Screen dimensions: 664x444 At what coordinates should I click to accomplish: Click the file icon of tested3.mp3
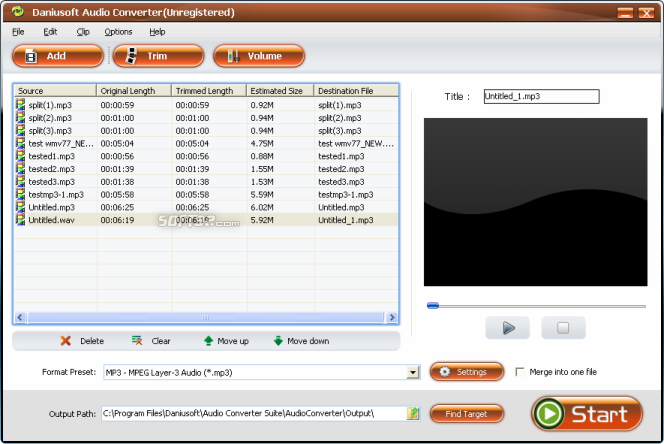pos(20,181)
